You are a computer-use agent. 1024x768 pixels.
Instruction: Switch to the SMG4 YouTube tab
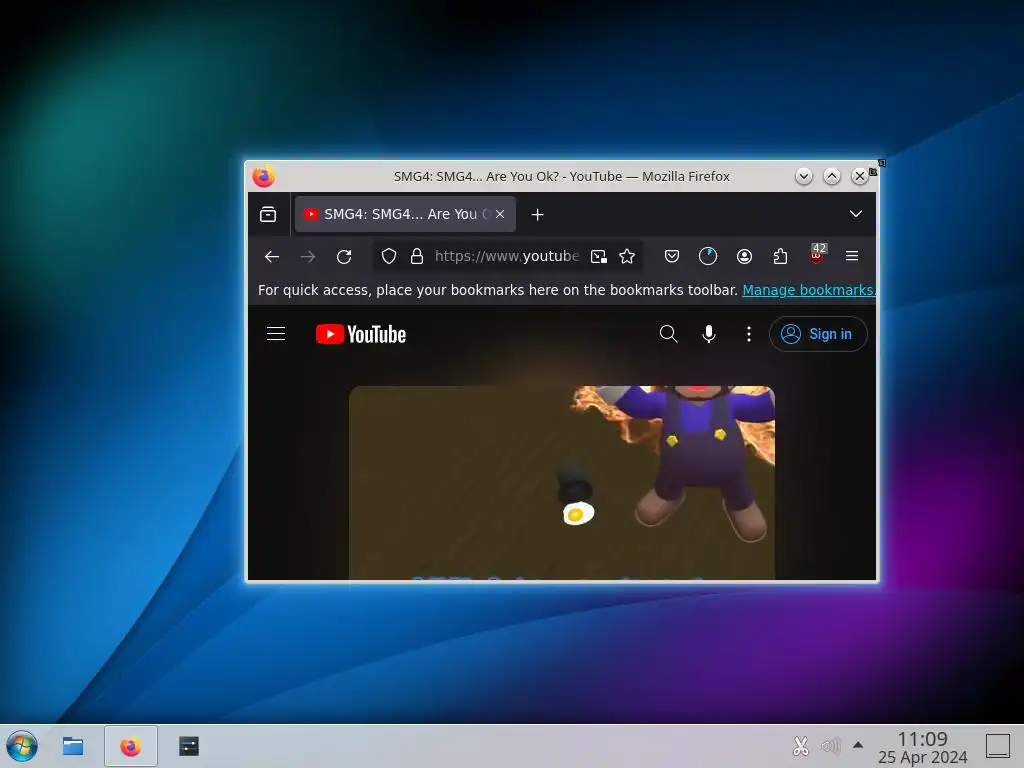pyautogui.click(x=405, y=214)
